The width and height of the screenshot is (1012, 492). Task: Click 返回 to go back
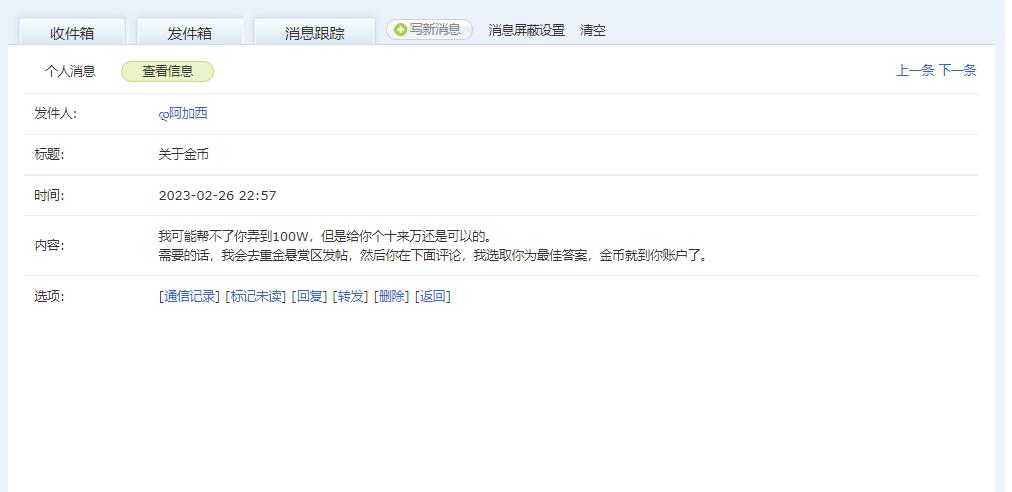tap(432, 296)
